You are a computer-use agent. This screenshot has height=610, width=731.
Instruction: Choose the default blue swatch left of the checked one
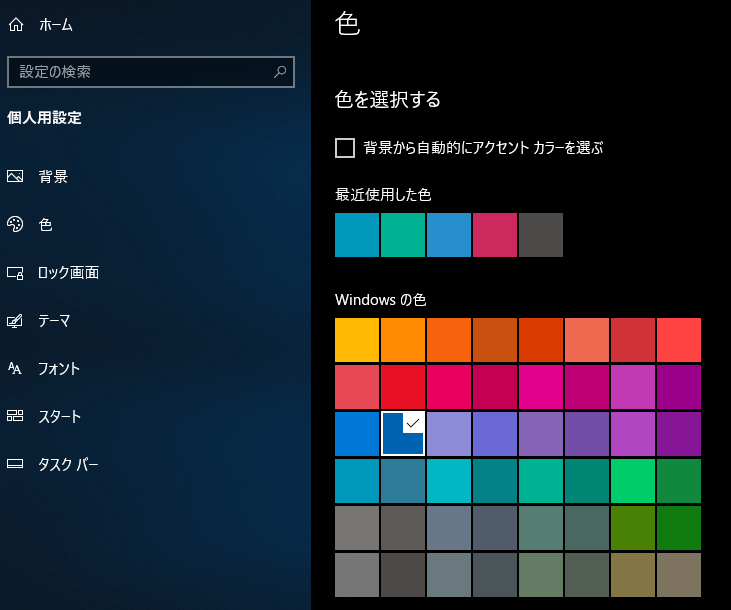357,434
